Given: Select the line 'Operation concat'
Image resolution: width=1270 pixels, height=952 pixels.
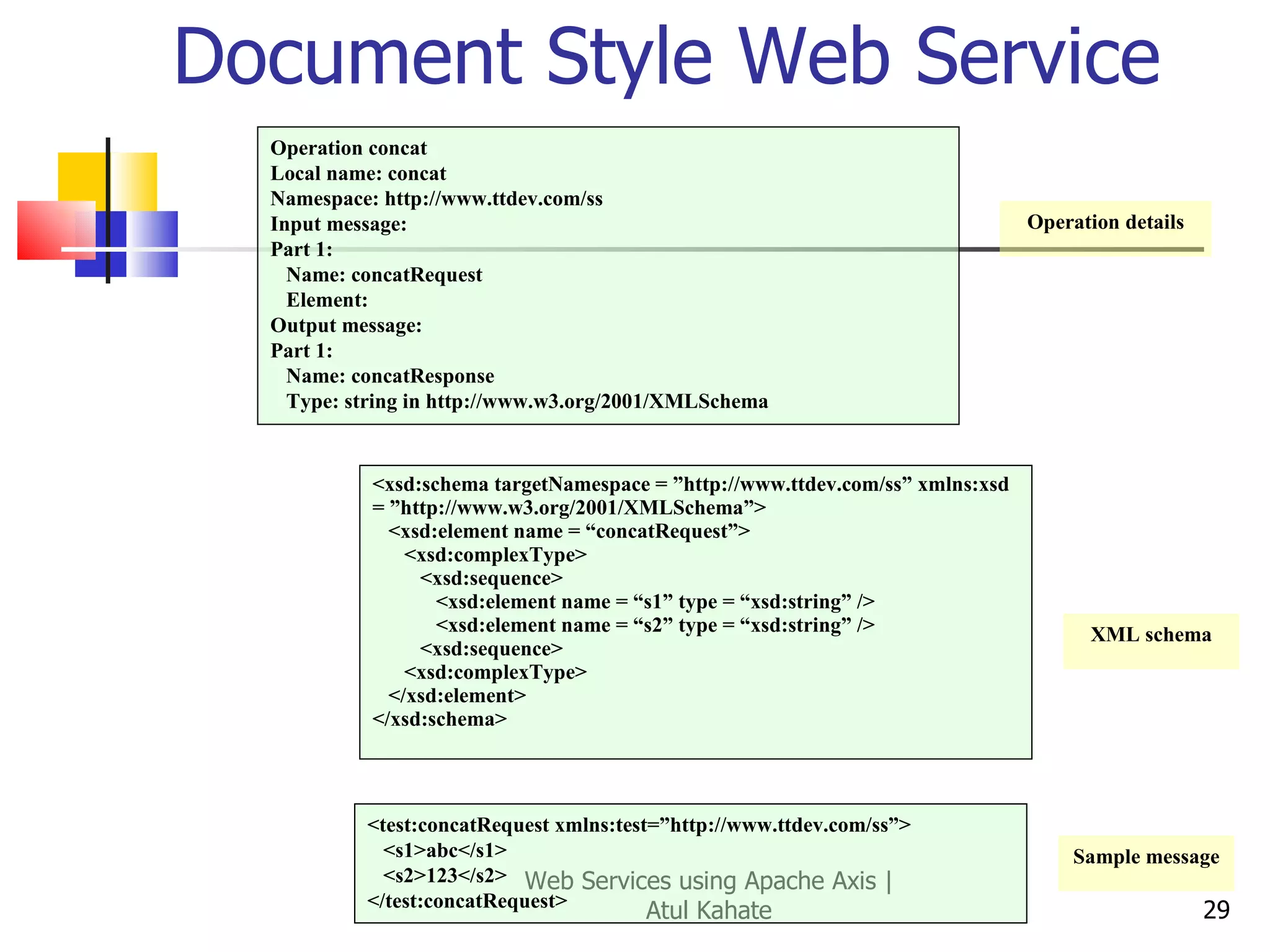Looking at the screenshot, I should point(349,148).
